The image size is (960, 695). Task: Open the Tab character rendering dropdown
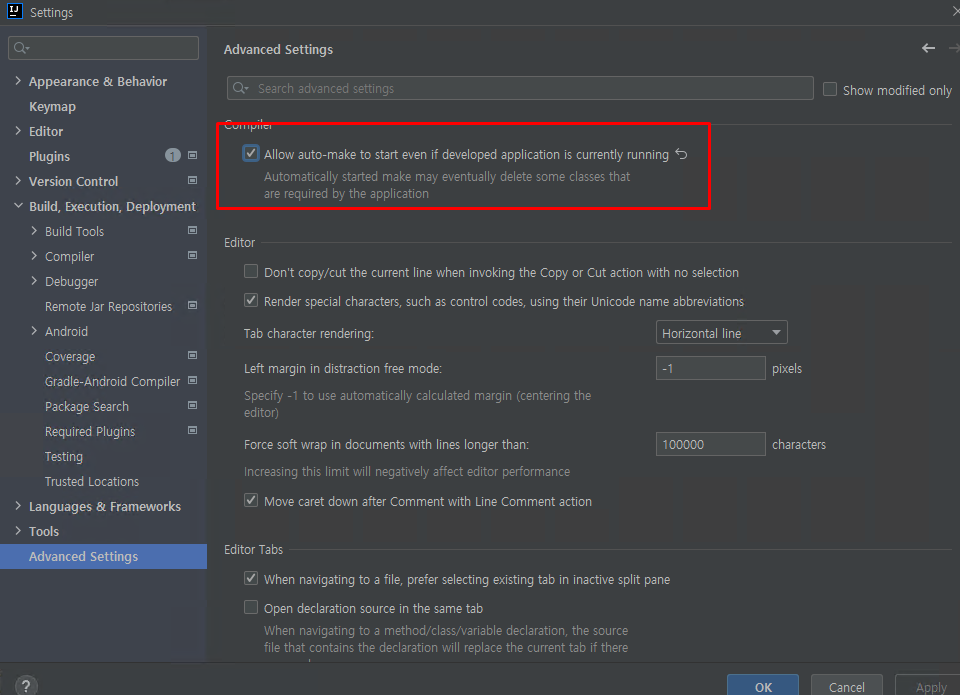pos(721,331)
